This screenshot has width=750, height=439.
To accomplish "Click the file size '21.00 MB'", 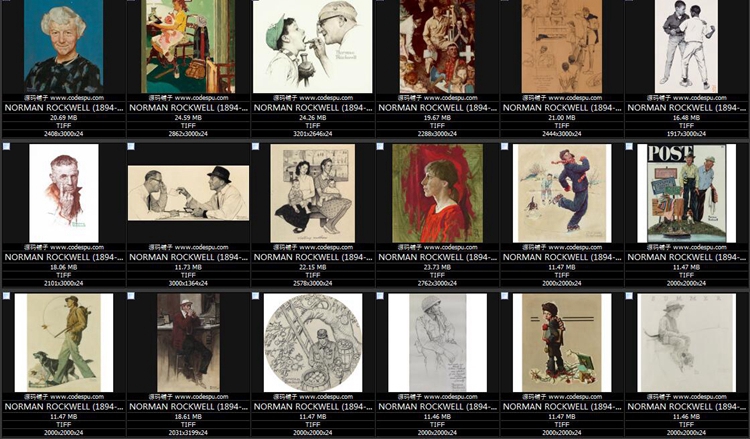I will click(562, 118).
